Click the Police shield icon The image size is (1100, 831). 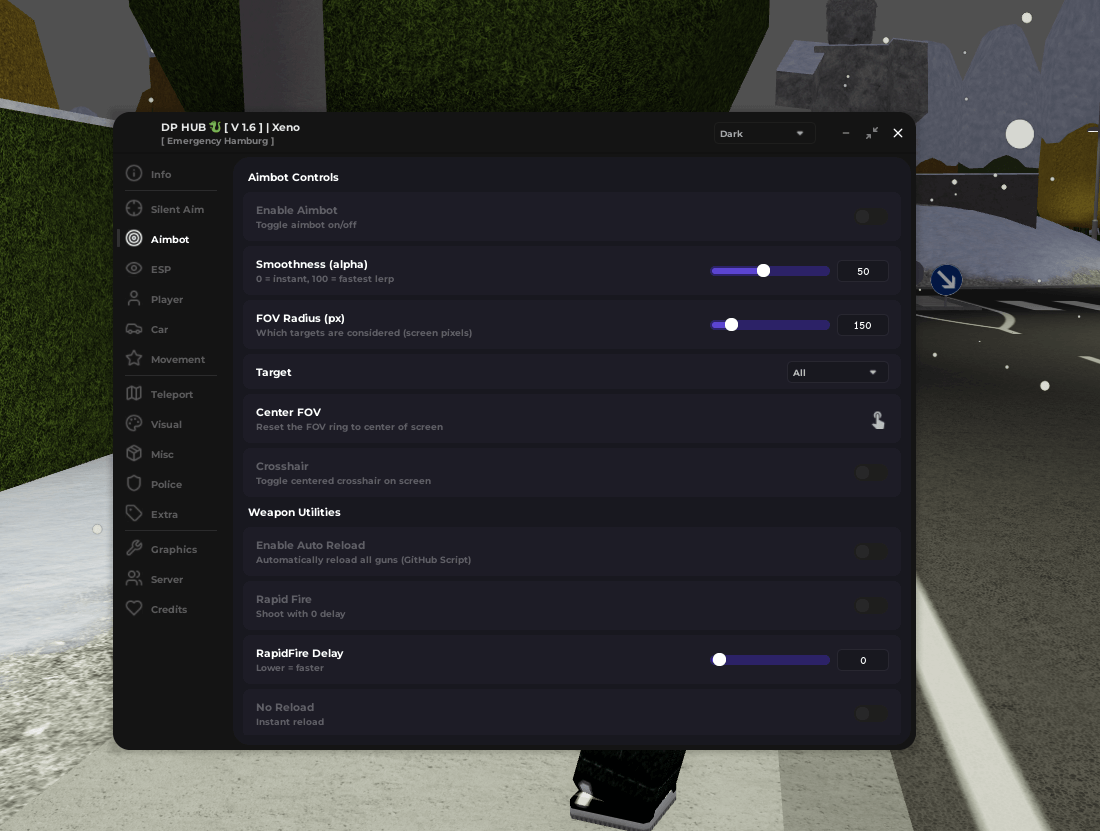134,484
